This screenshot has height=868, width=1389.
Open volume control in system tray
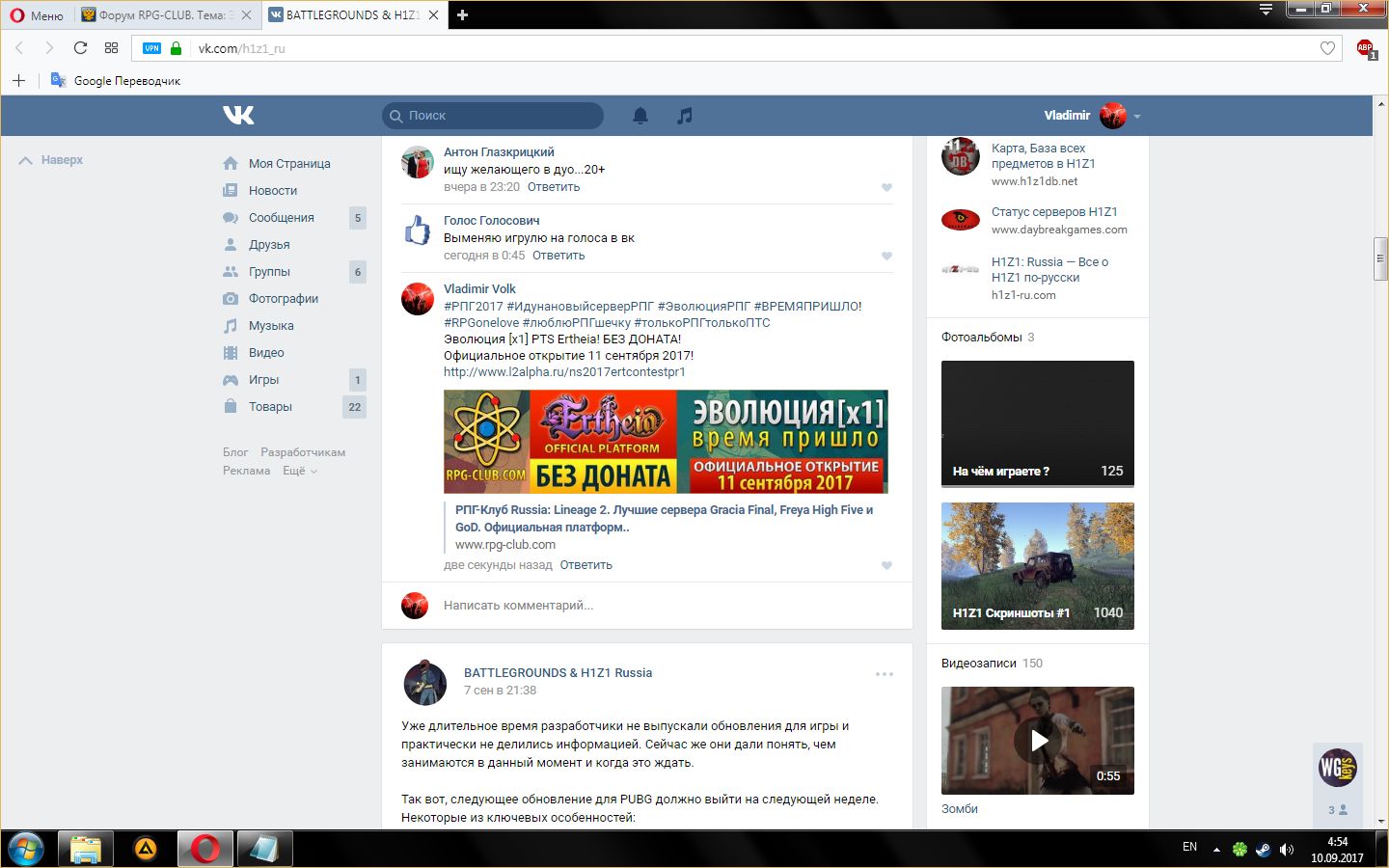click(1286, 850)
